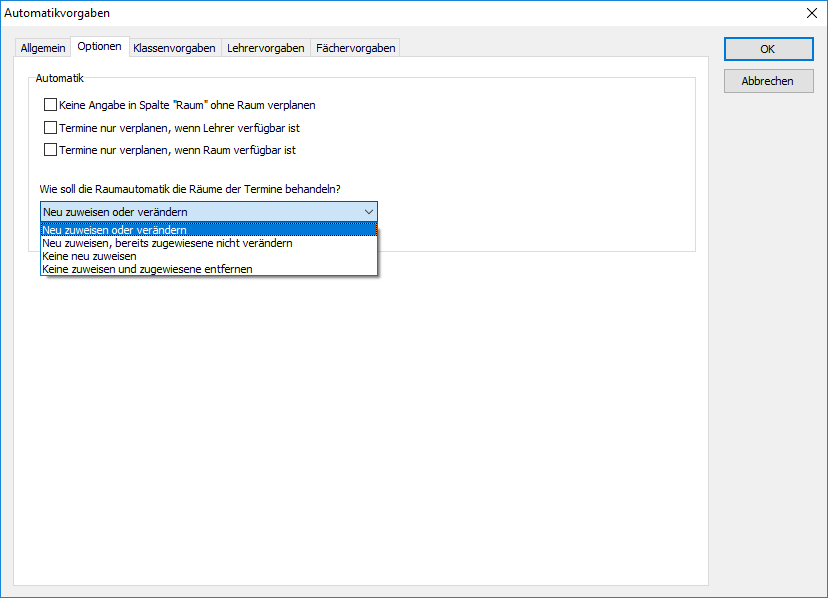Choose 'Neu zuweisen oder verändern' list option
The height and width of the screenshot is (598, 828).
click(209, 230)
